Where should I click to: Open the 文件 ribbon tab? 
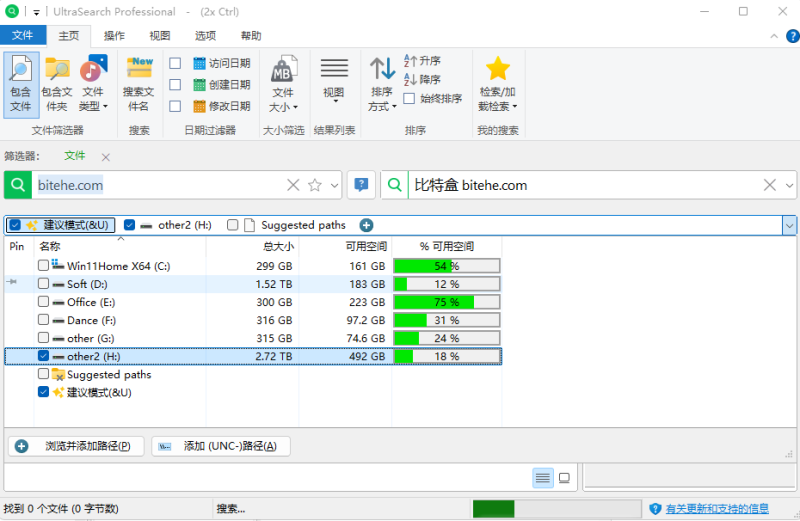[x=22, y=35]
